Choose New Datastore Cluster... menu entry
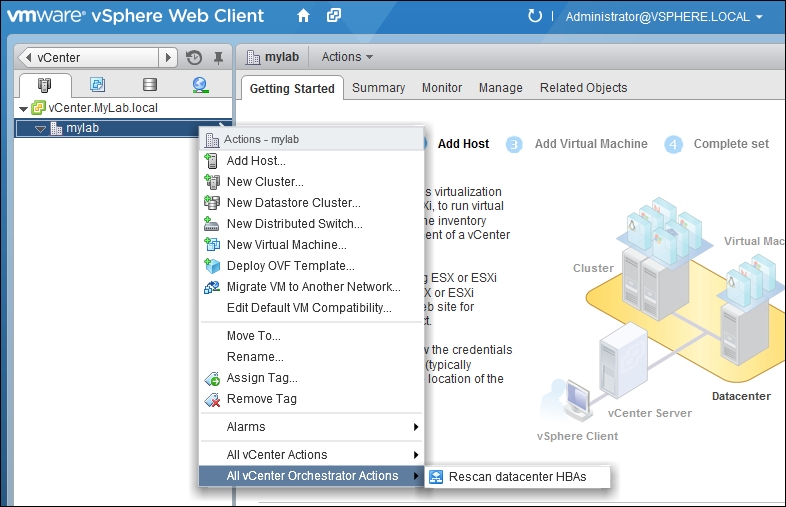786x507 pixels. click(311, 203)
